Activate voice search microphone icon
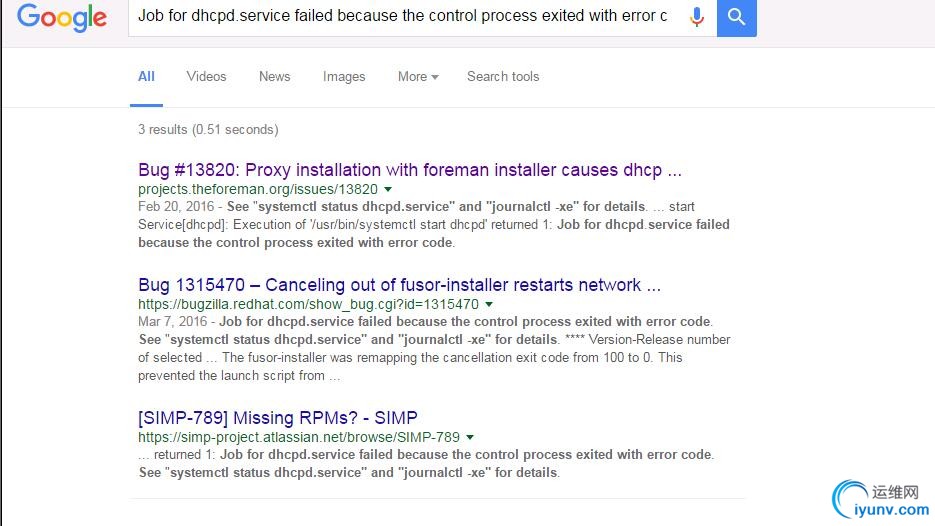The height and width of the screenshot is (526, 935). point(696,17)
